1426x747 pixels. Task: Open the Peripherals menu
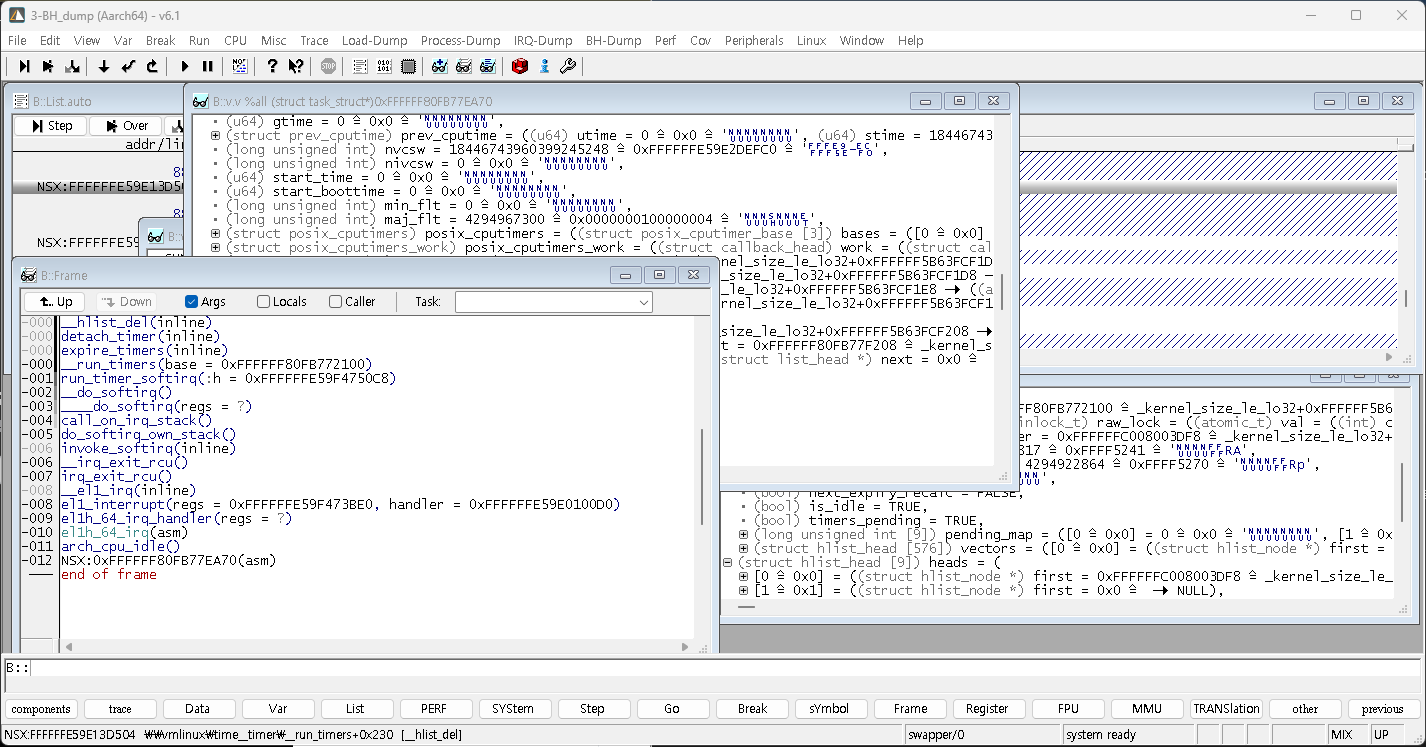(754, 41)
